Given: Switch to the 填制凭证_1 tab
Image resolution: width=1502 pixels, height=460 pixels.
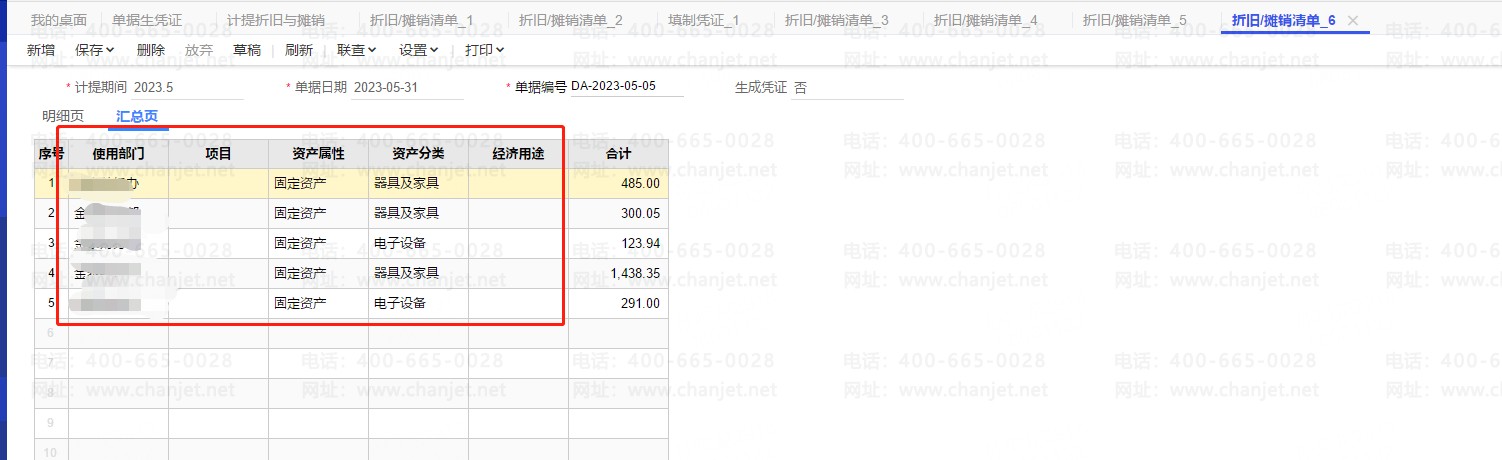Looking at the screenshot, I should (x=704, y=20).
